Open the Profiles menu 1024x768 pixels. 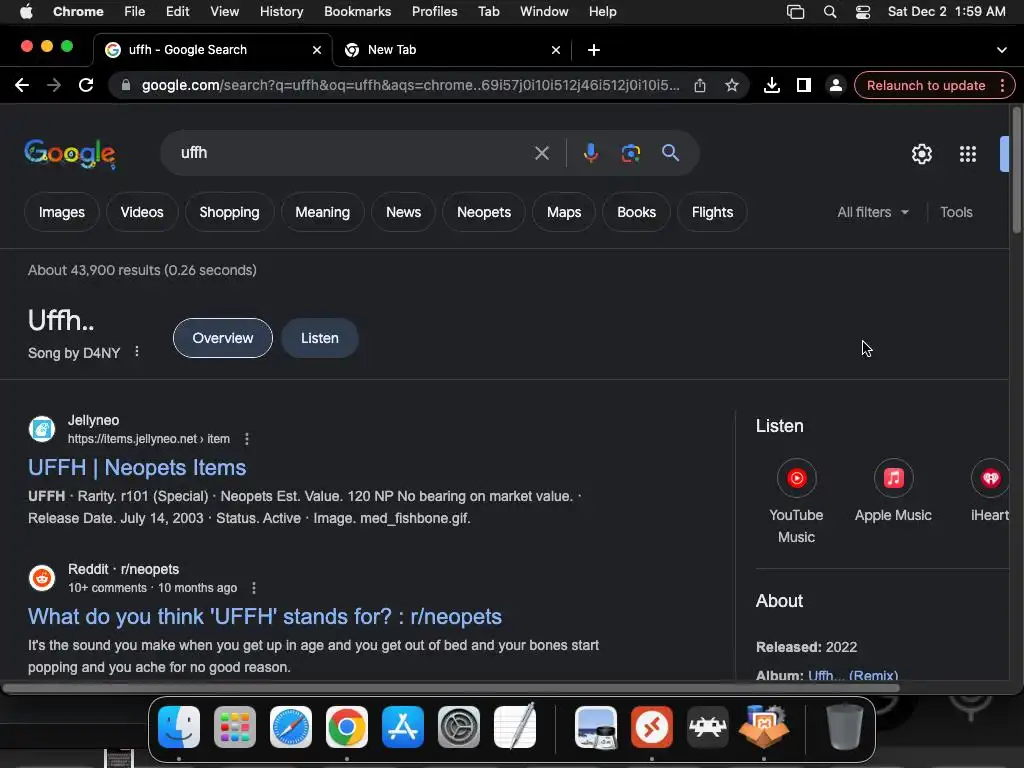[x=434, y=12]
